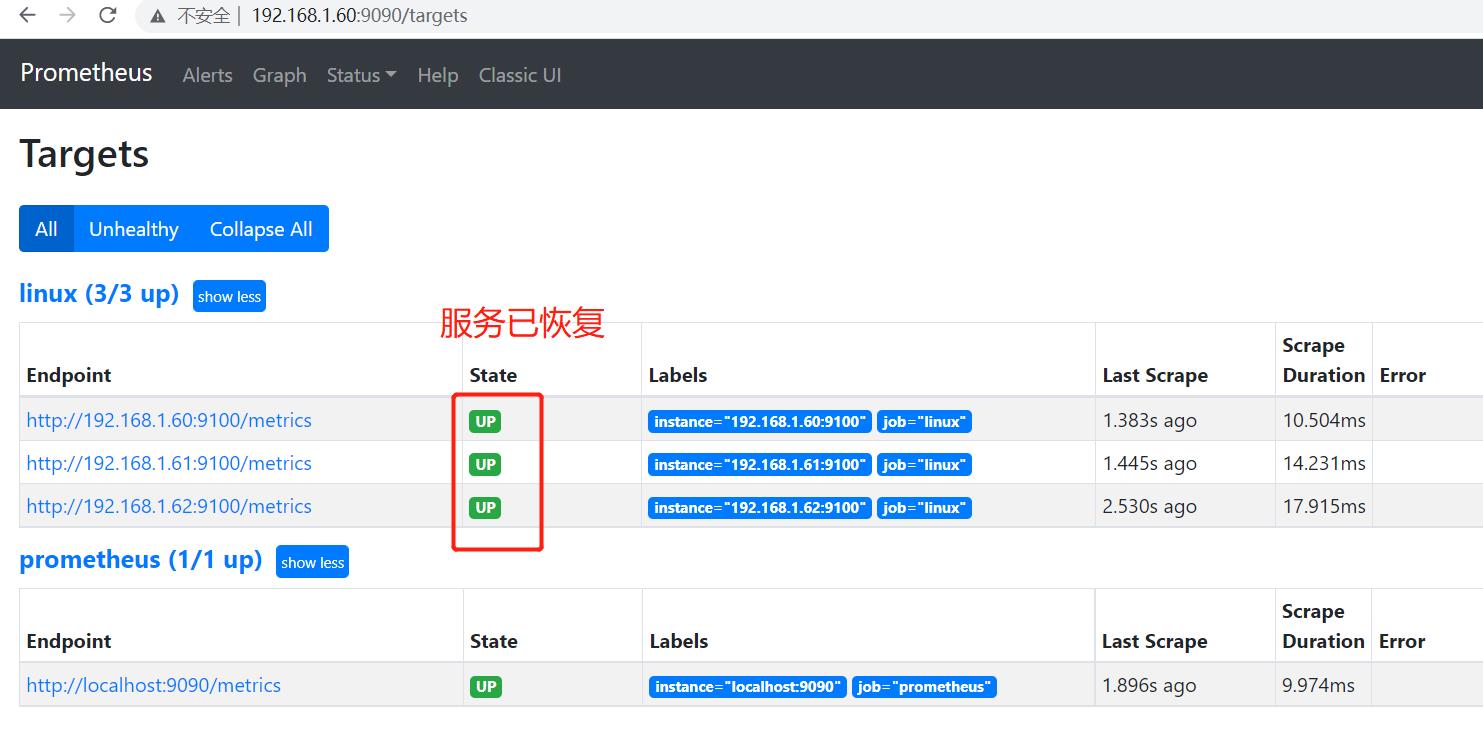The height and width of the screenshot is (730, 1483).
Task: Click UP badge for 192.168.1.61 row
Action: click(485, 465)
